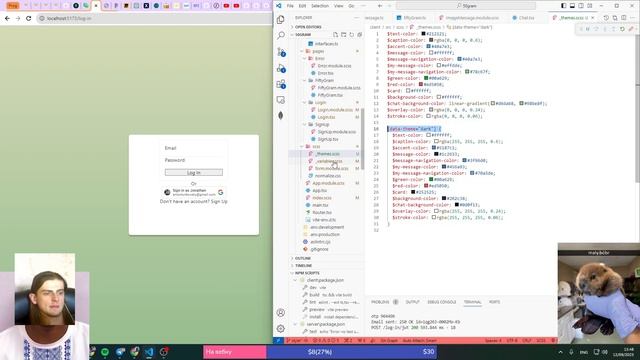Click the Sign in as Jonathan Google button
This screenshot has width=640, height=360.
pos(193,192)
